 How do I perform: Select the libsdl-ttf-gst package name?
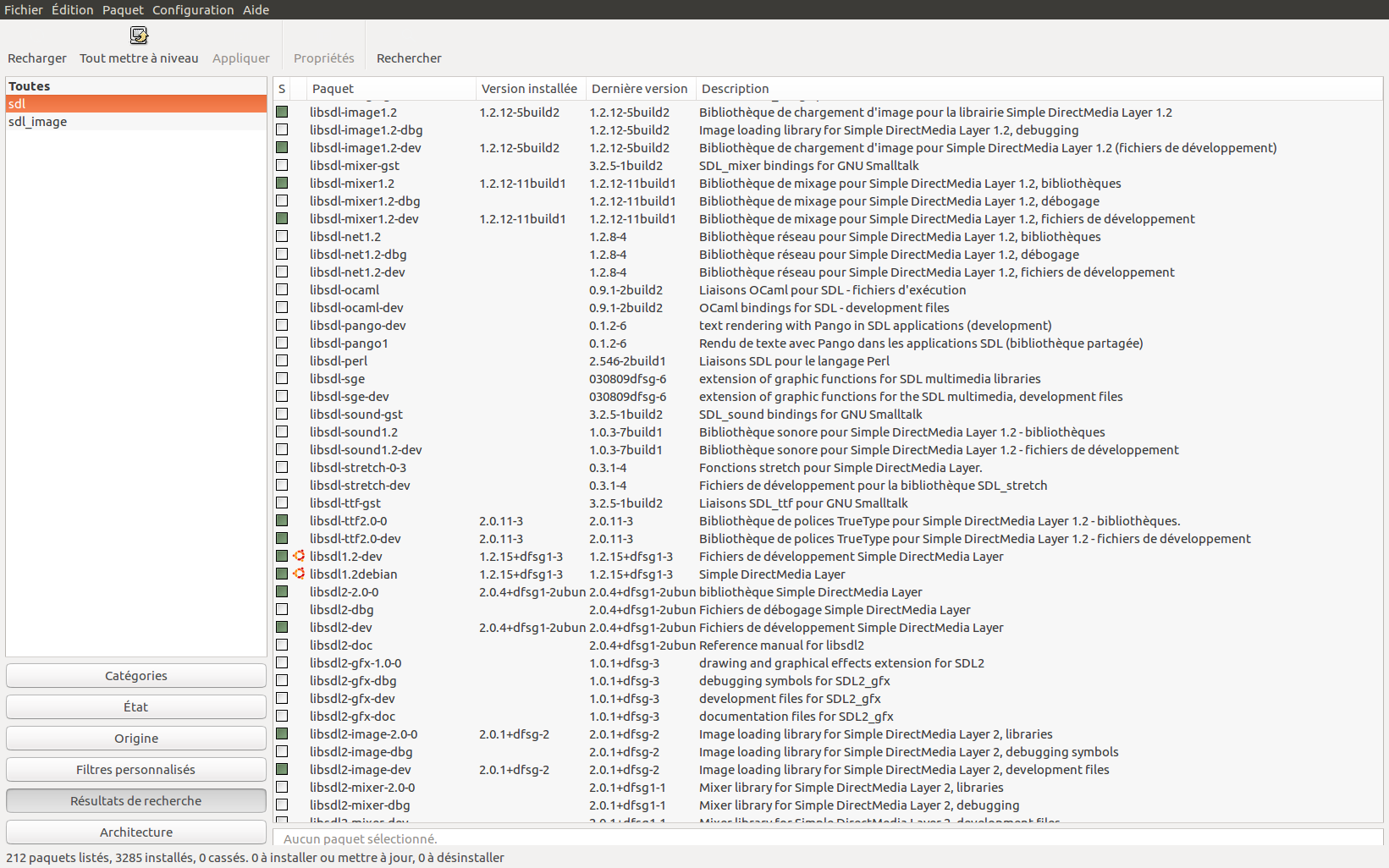click(x=345, y=503)
